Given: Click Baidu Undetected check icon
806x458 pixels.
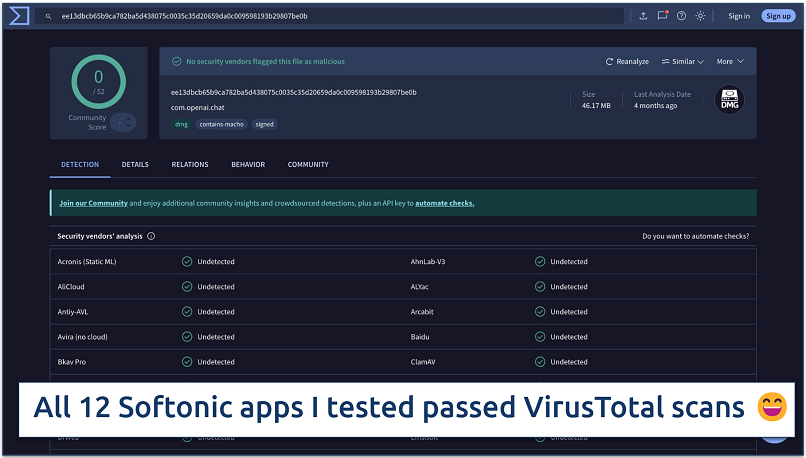Looking at the screenshot, I should [540, 337].
